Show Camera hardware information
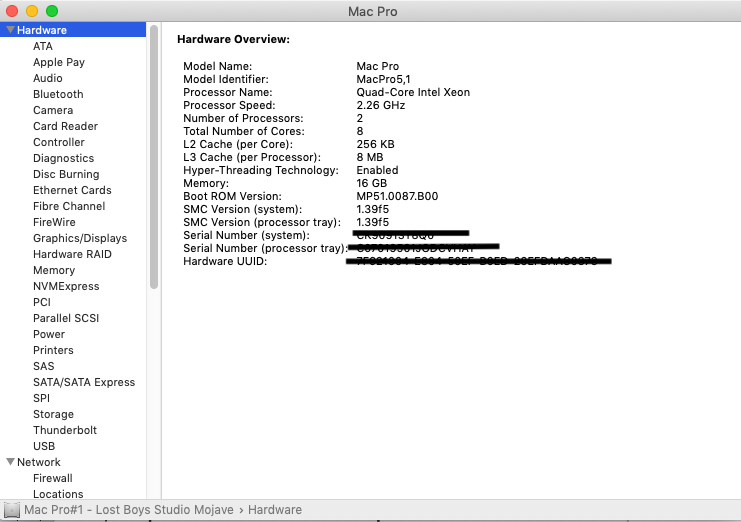741x522 pixels. coord(53,110)
